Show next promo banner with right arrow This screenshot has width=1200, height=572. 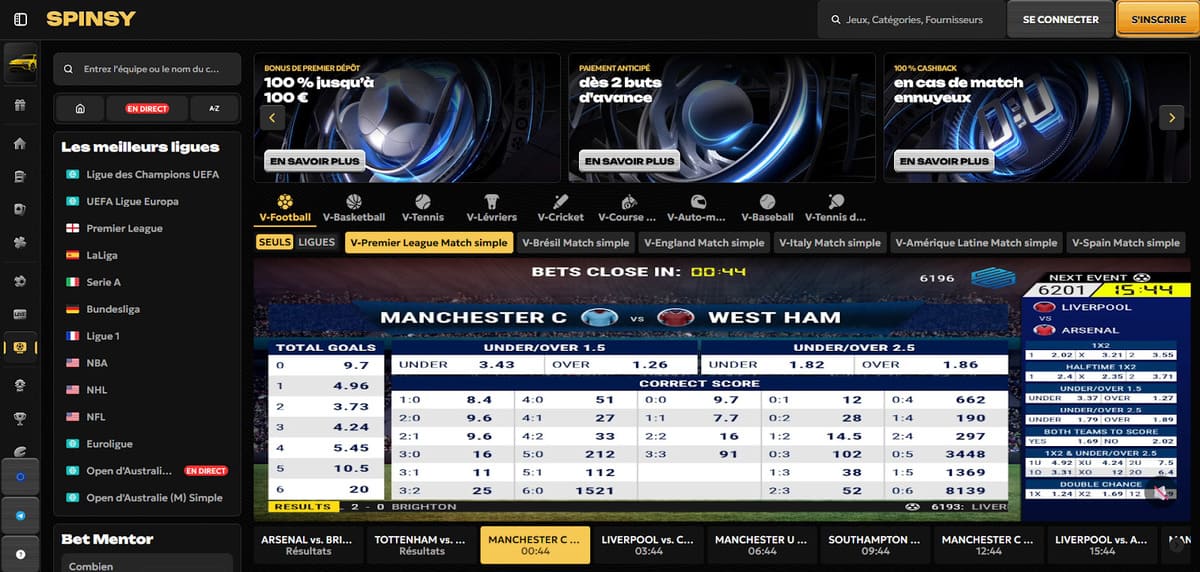(x=1171, y=117)
